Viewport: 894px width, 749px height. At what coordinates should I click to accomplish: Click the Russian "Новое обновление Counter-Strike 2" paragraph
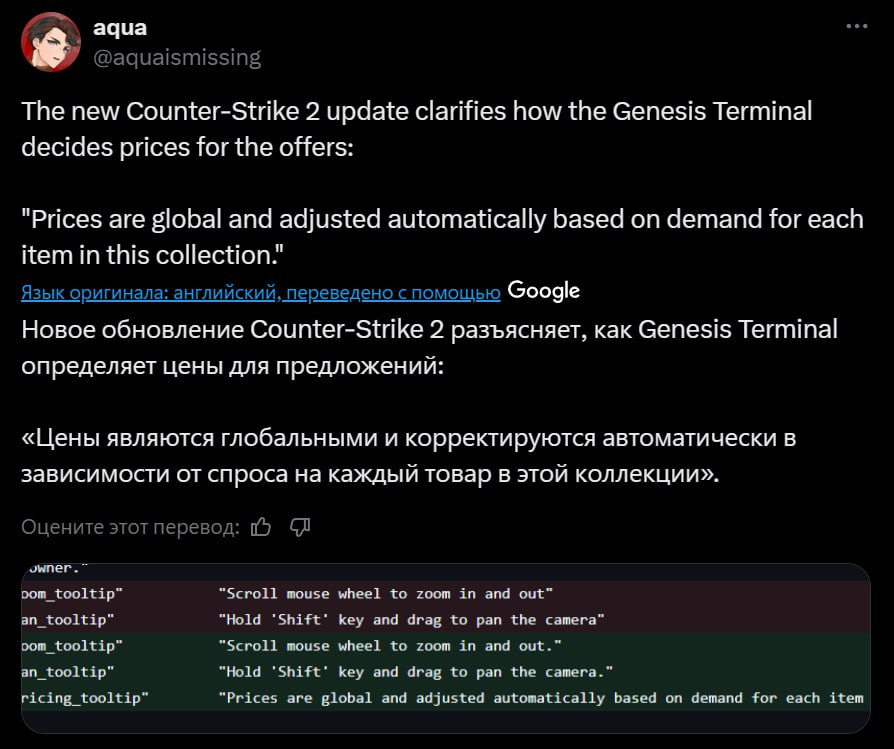pos(429,347)
